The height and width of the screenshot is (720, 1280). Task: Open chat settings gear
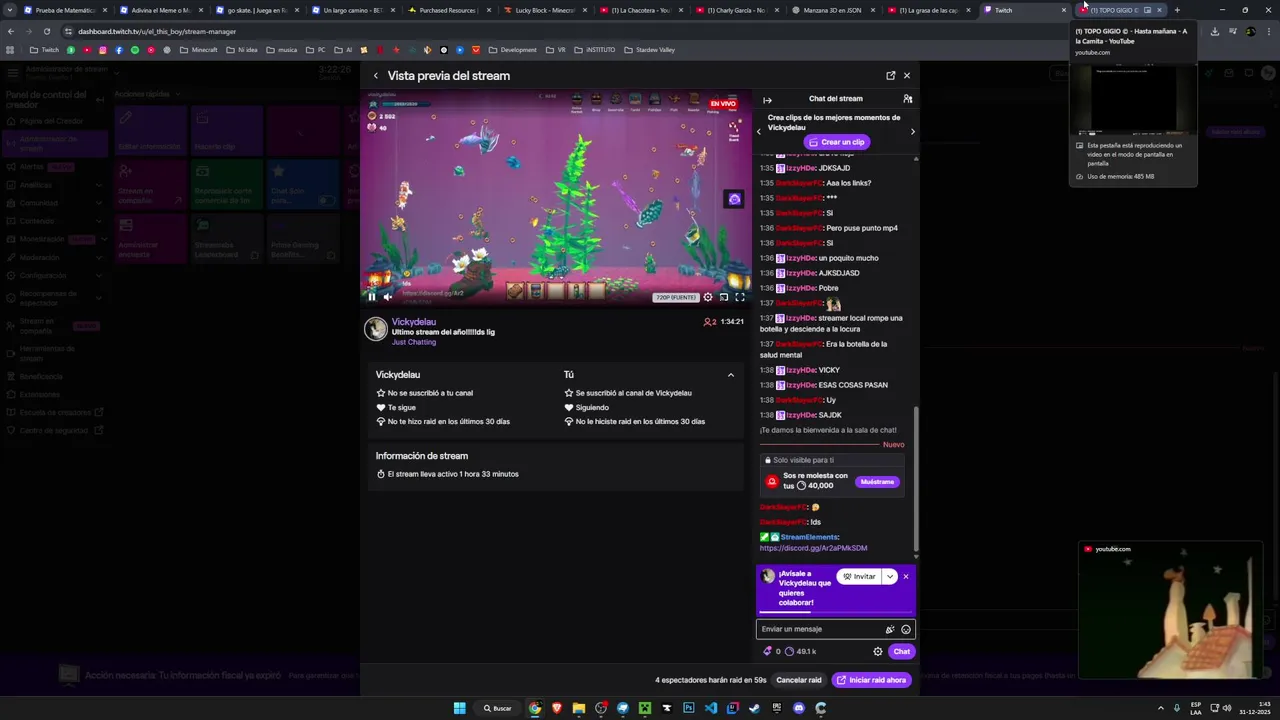click(878, 651)
